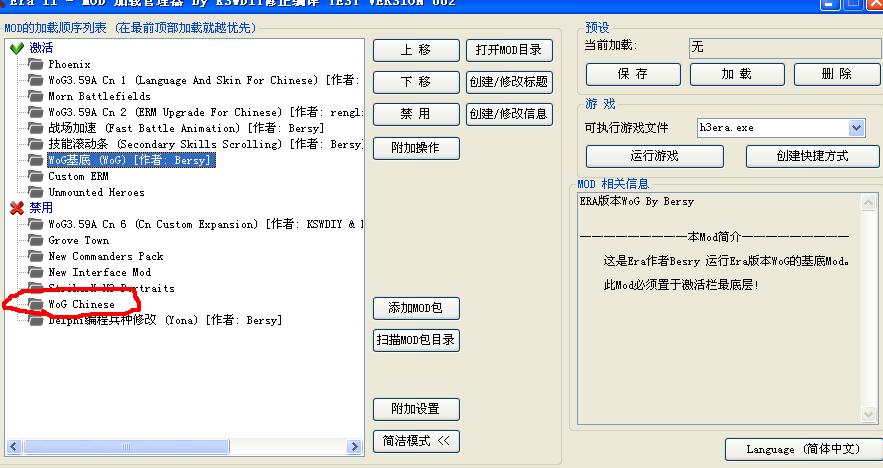Open 附加设置 additional settings
Screen dimensions: 883x468
point(416,409)
